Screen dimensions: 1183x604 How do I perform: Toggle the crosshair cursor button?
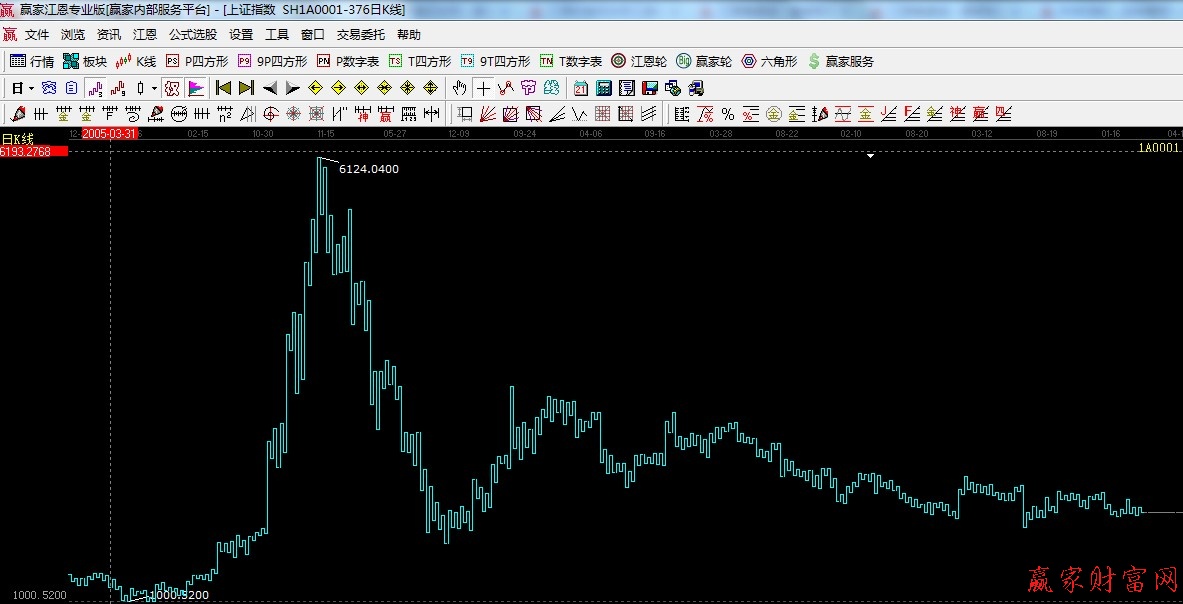pyautogui.click(x=483, y=88)
